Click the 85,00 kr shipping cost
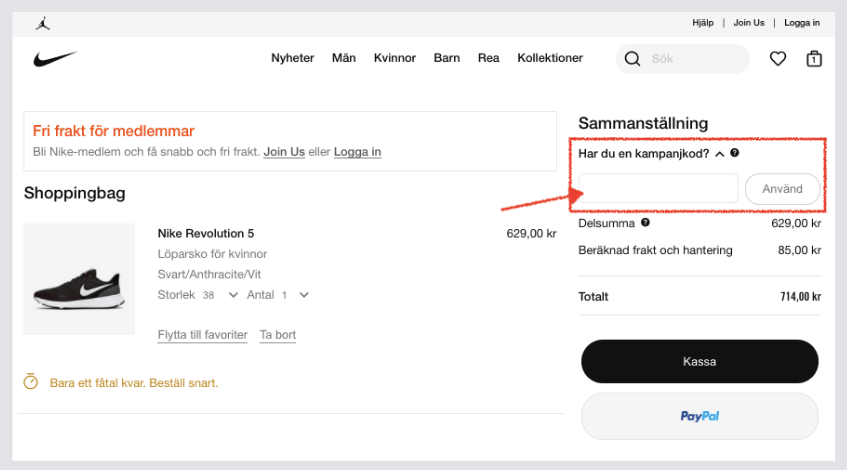 [799, 250]
